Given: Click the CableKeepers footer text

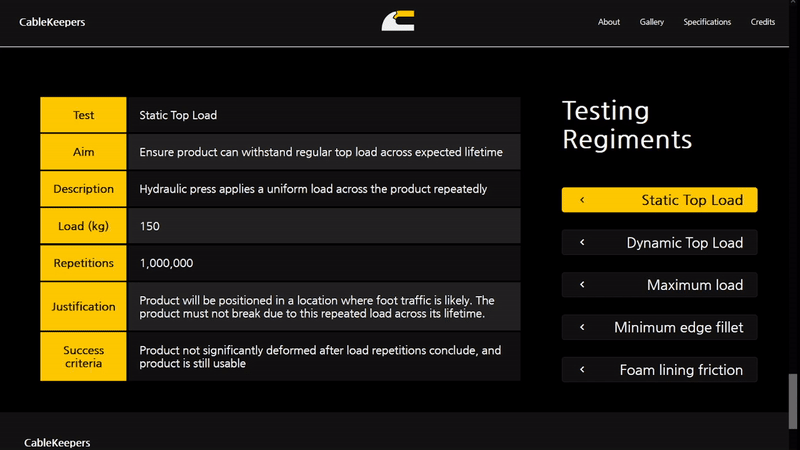Looking at the screenshot, I should (x=57, y=441).
